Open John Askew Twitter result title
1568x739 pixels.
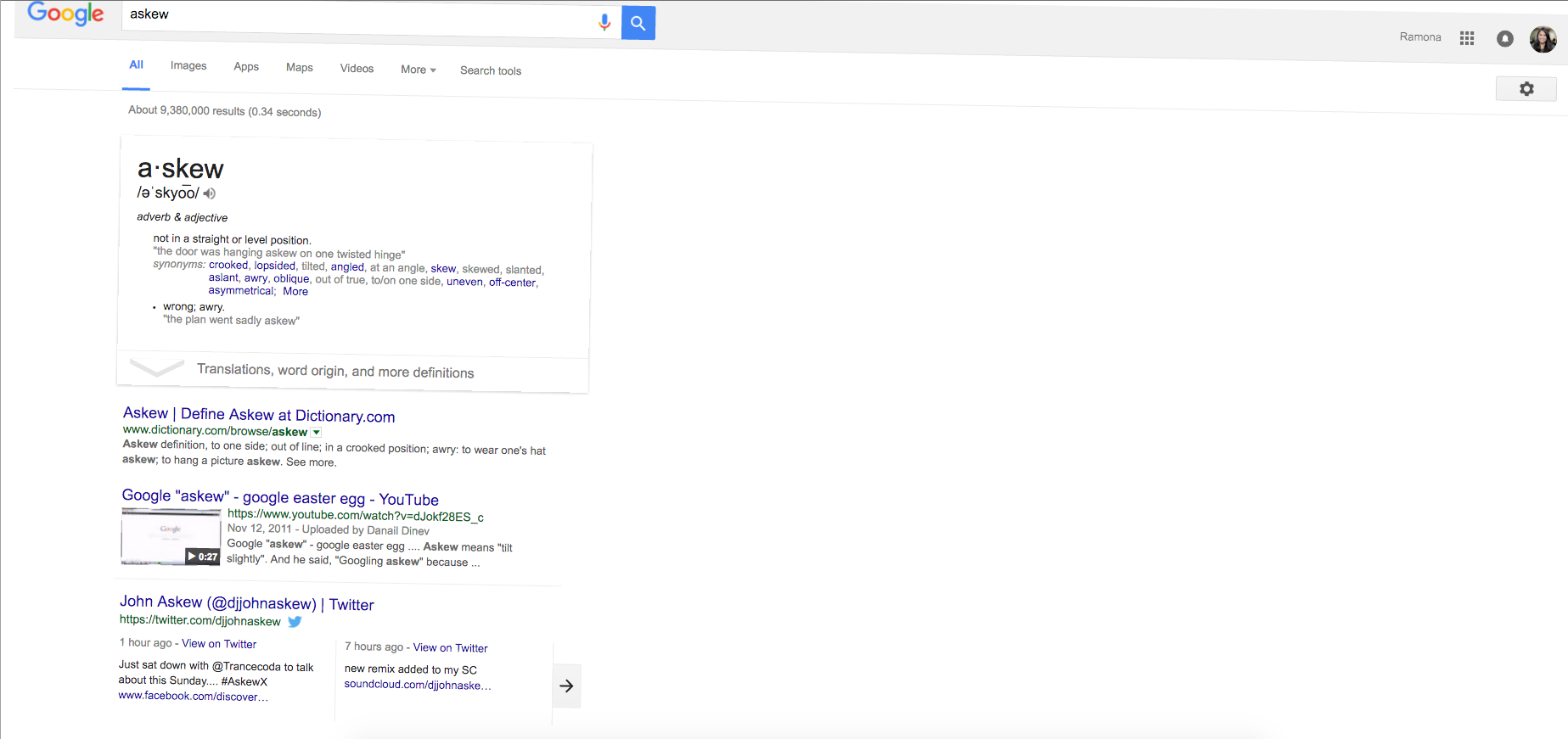[247, 603]
